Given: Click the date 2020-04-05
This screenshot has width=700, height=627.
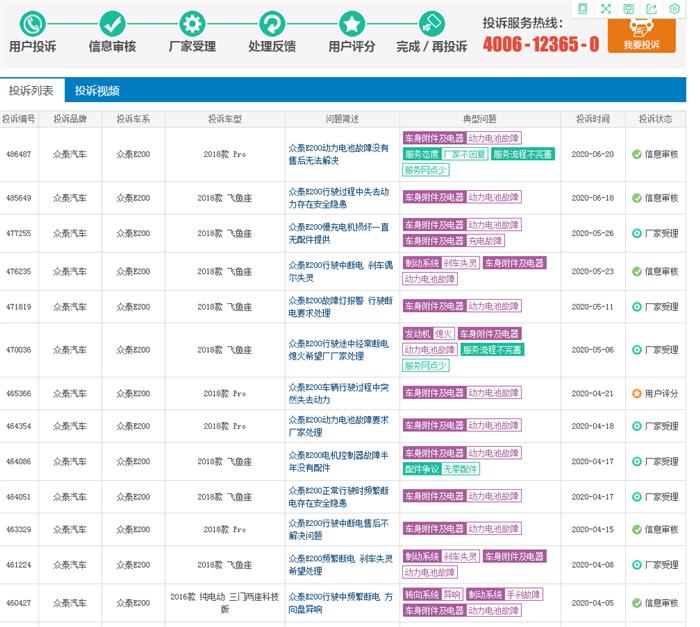Looking at the screenshot, I should click(x=592, y=603).
